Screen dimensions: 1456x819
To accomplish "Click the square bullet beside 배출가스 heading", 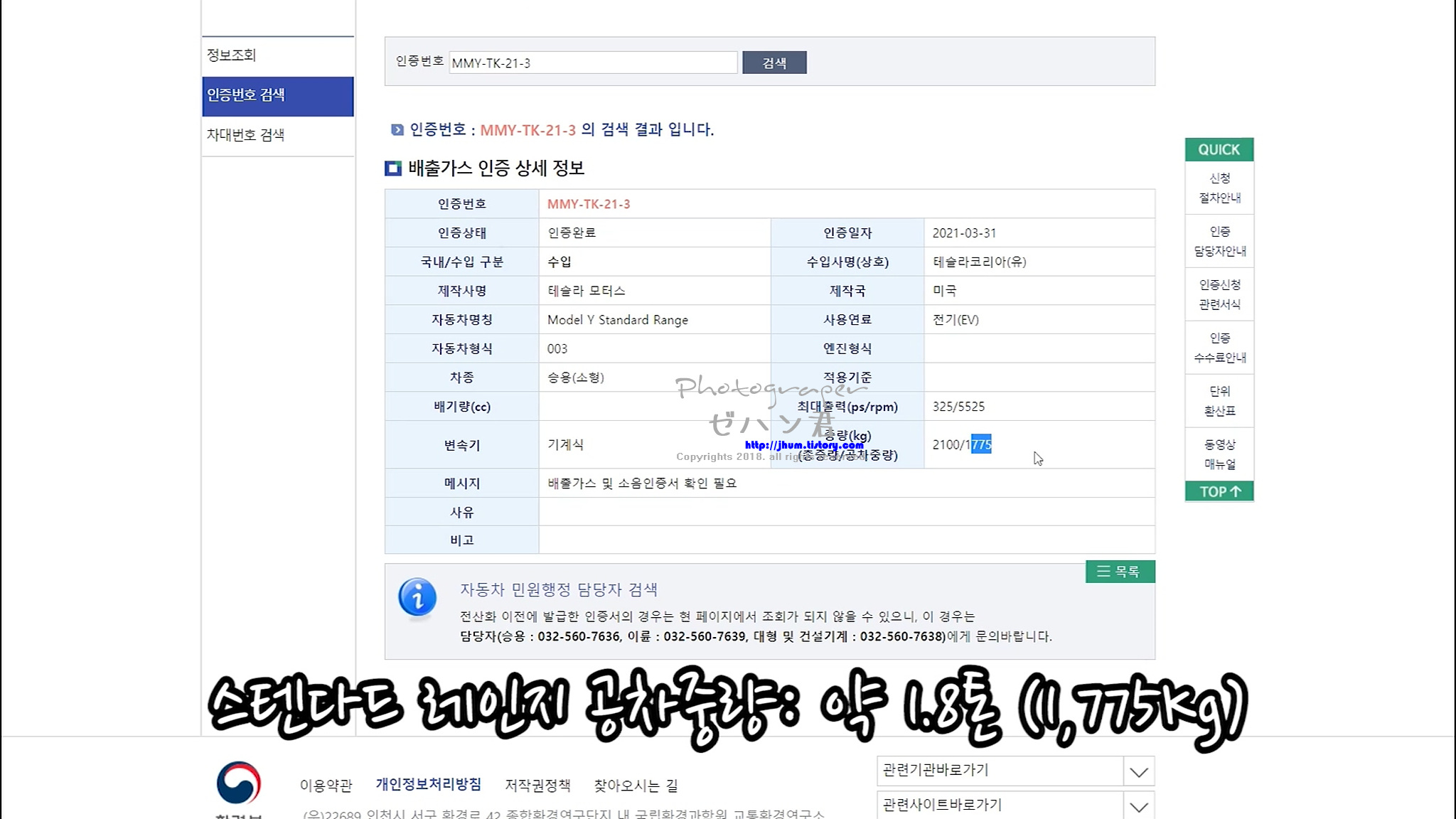I will click(x=393, y=168).
